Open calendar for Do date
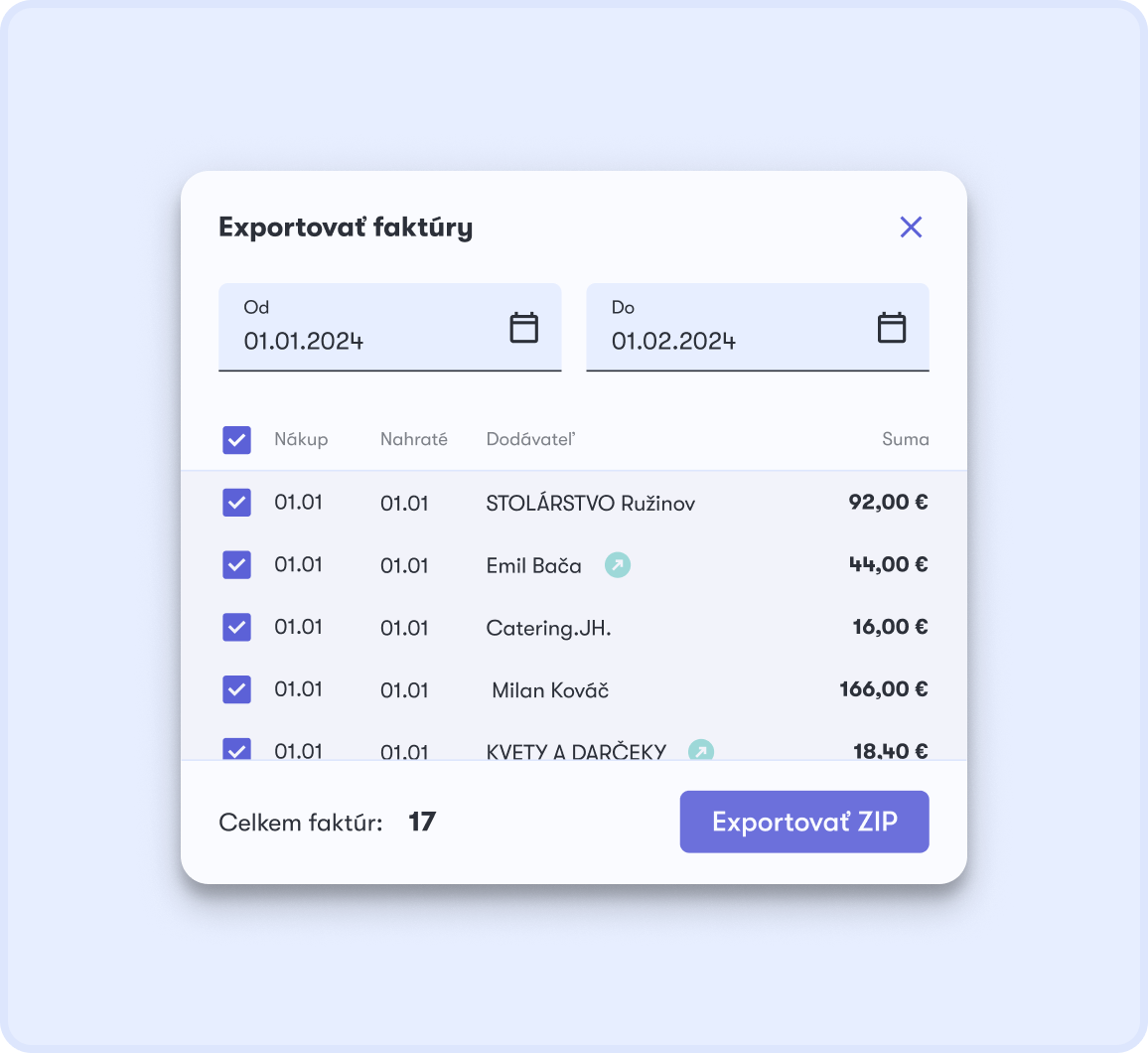 point(891,327)
